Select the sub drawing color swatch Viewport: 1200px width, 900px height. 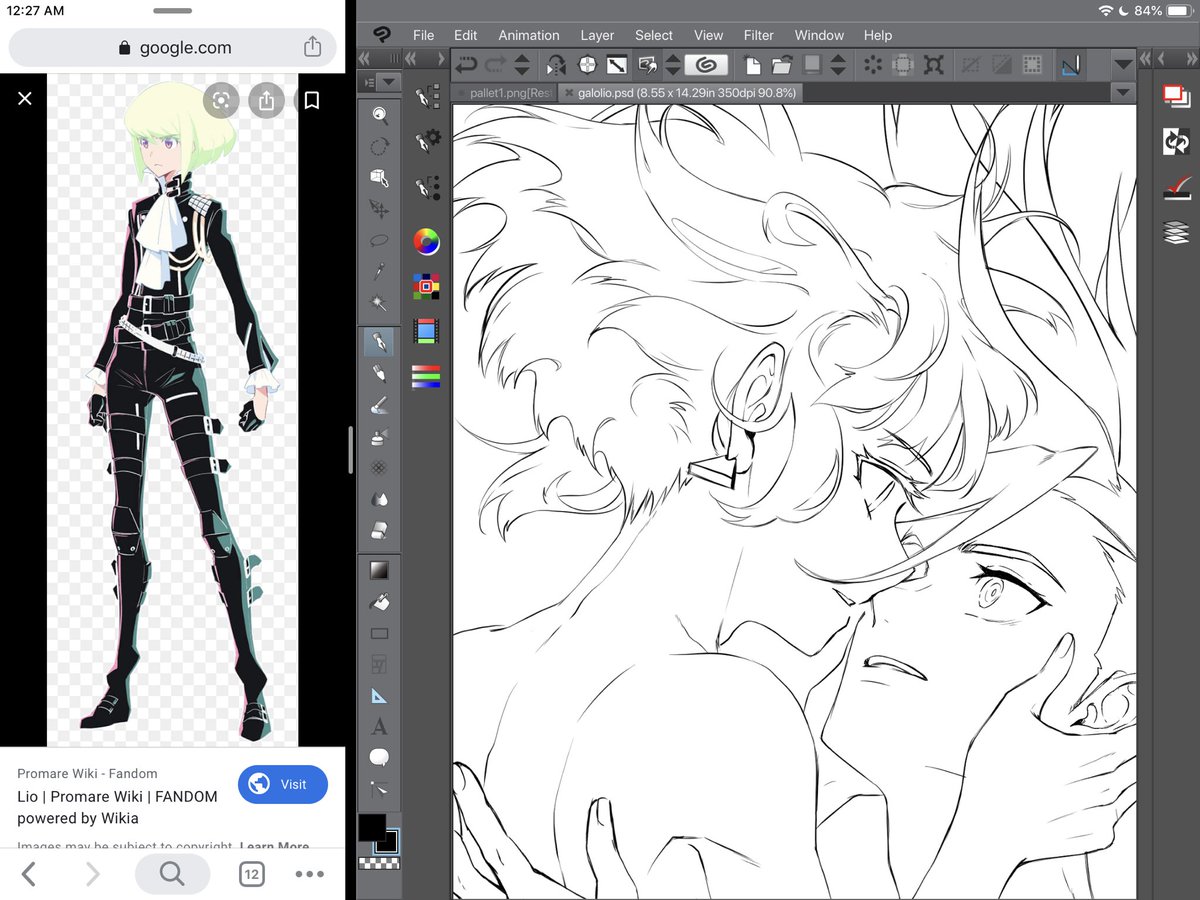pos(387,841)
